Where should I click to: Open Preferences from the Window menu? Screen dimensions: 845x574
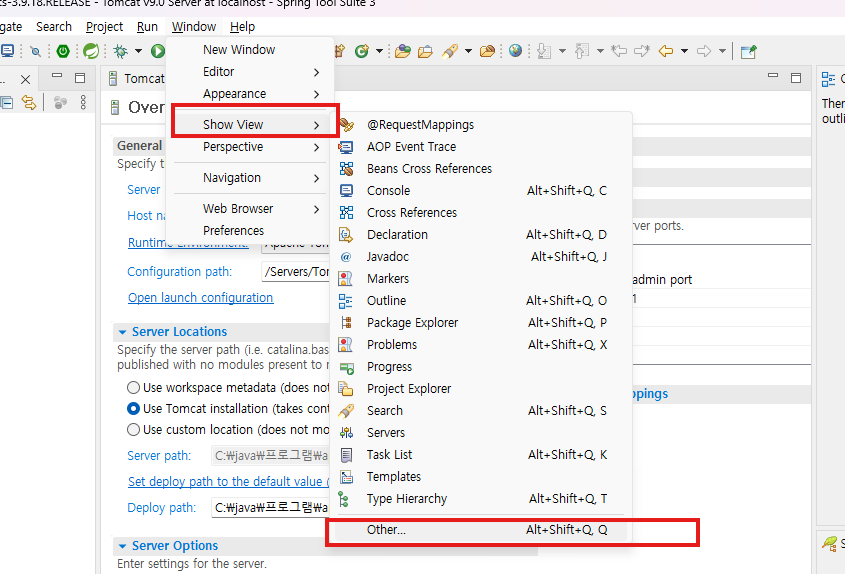coord(250,231)
